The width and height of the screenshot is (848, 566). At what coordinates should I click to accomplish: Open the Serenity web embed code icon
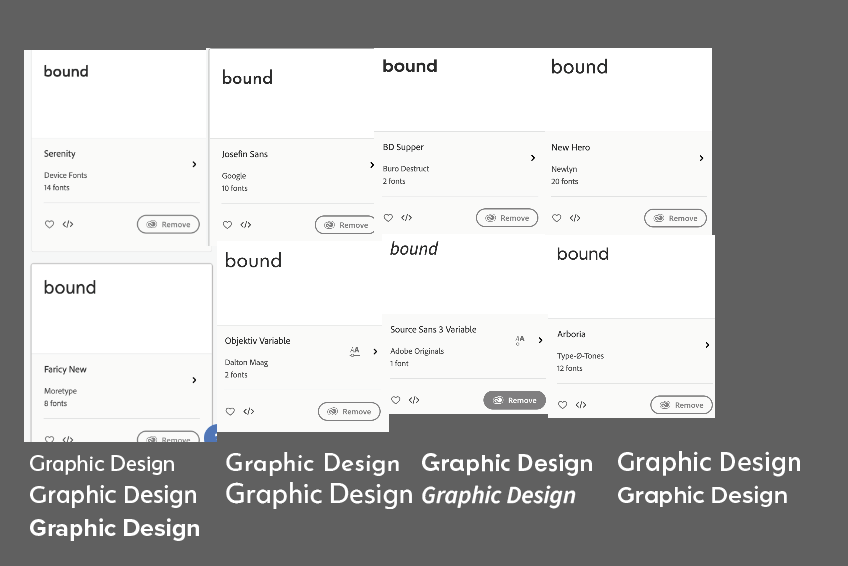(68, 224)
